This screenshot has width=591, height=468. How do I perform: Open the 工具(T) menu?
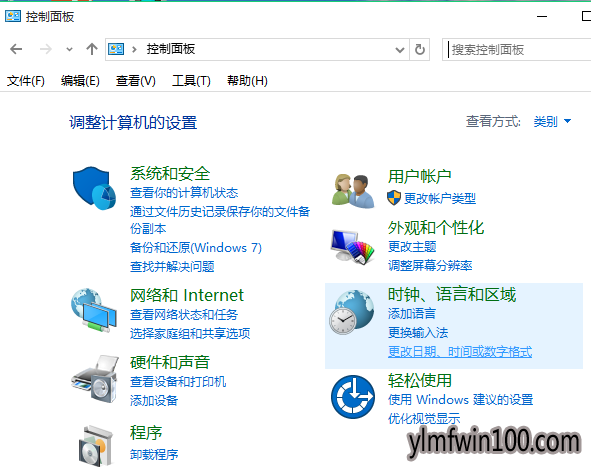click(x=191, y=81)
